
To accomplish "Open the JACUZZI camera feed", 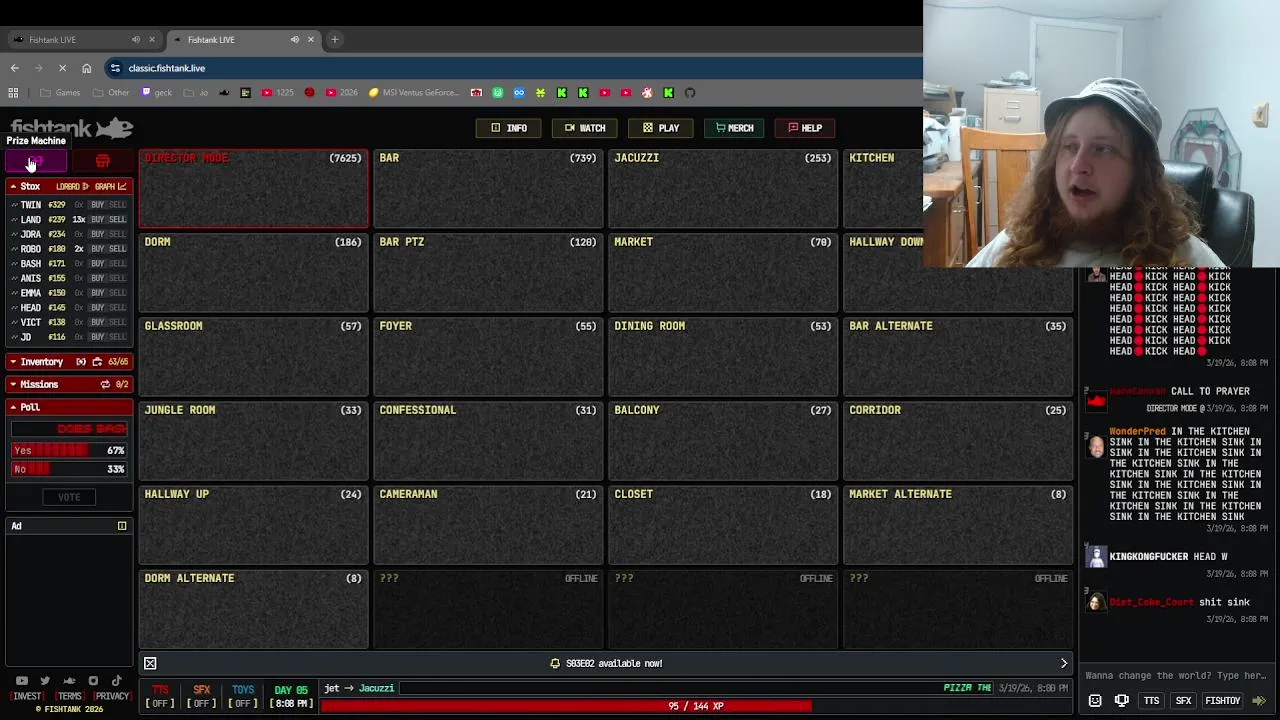I will (723, 189).
